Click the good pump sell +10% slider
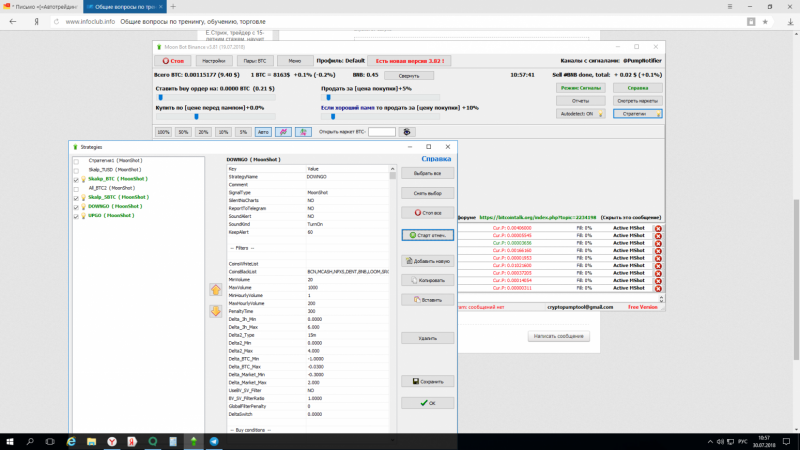800x450 pixels. point(381,117)
